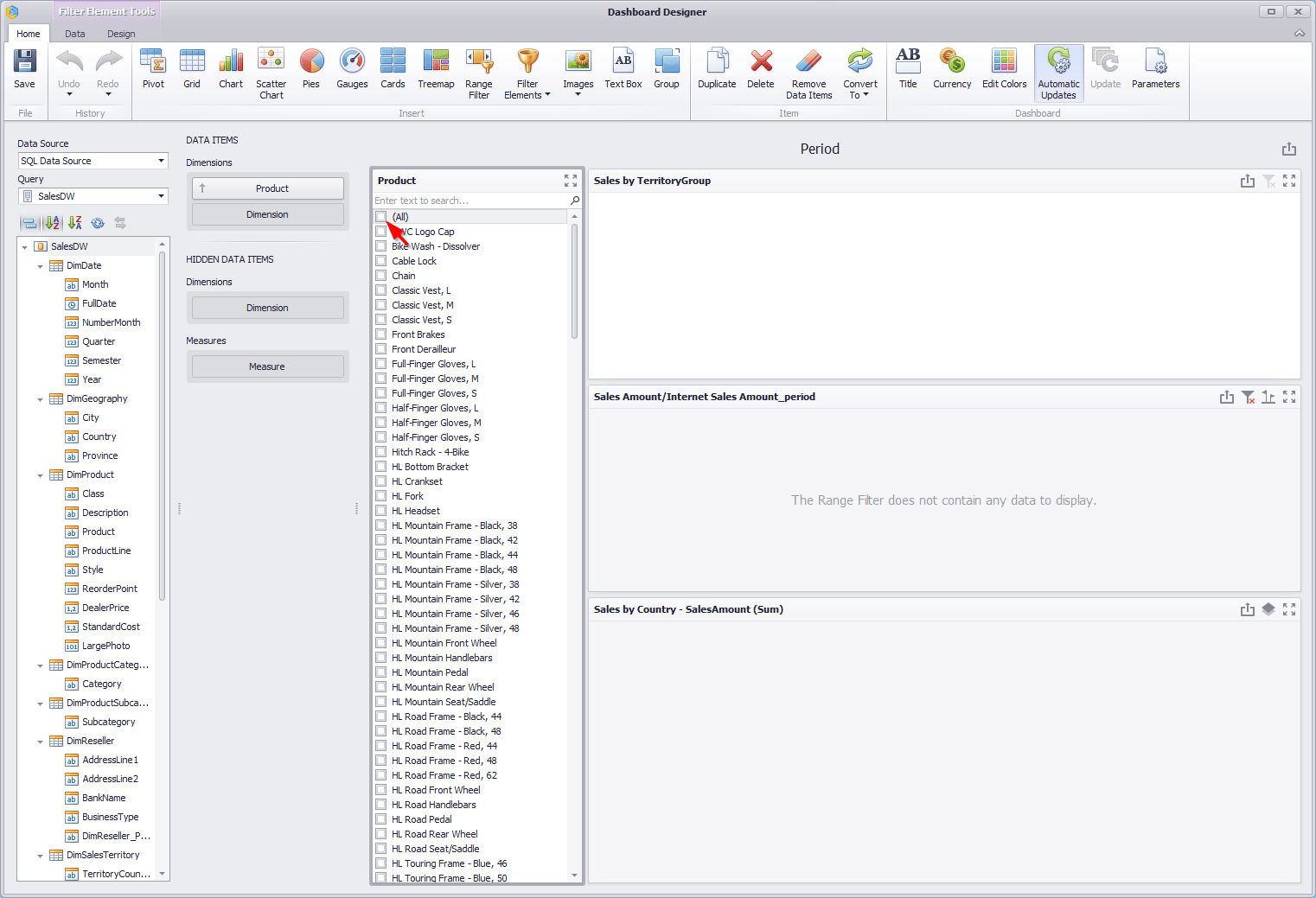This screenshot has width=1316, height=898.
Task: Add a Chart item to the dashboard
Action: click(231, 69)
